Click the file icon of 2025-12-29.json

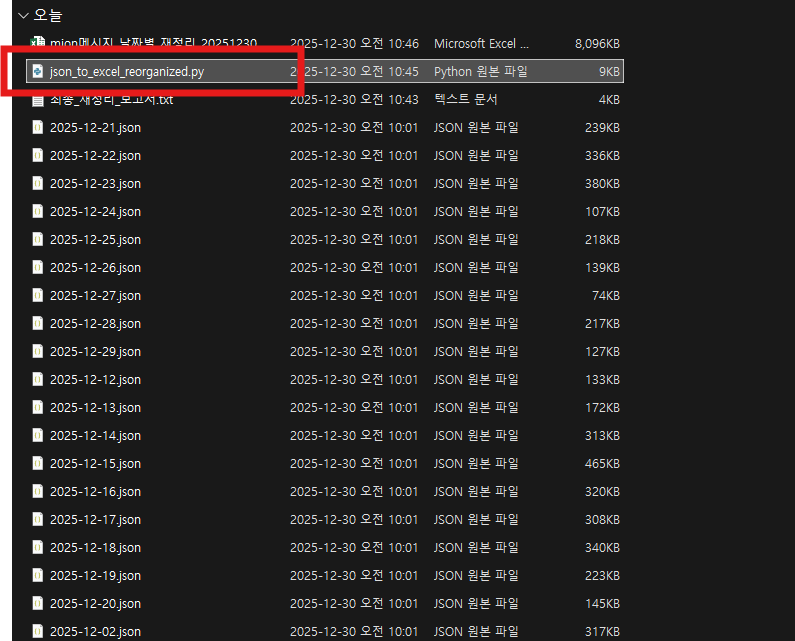pyautogui.click(x=38, y=352)
